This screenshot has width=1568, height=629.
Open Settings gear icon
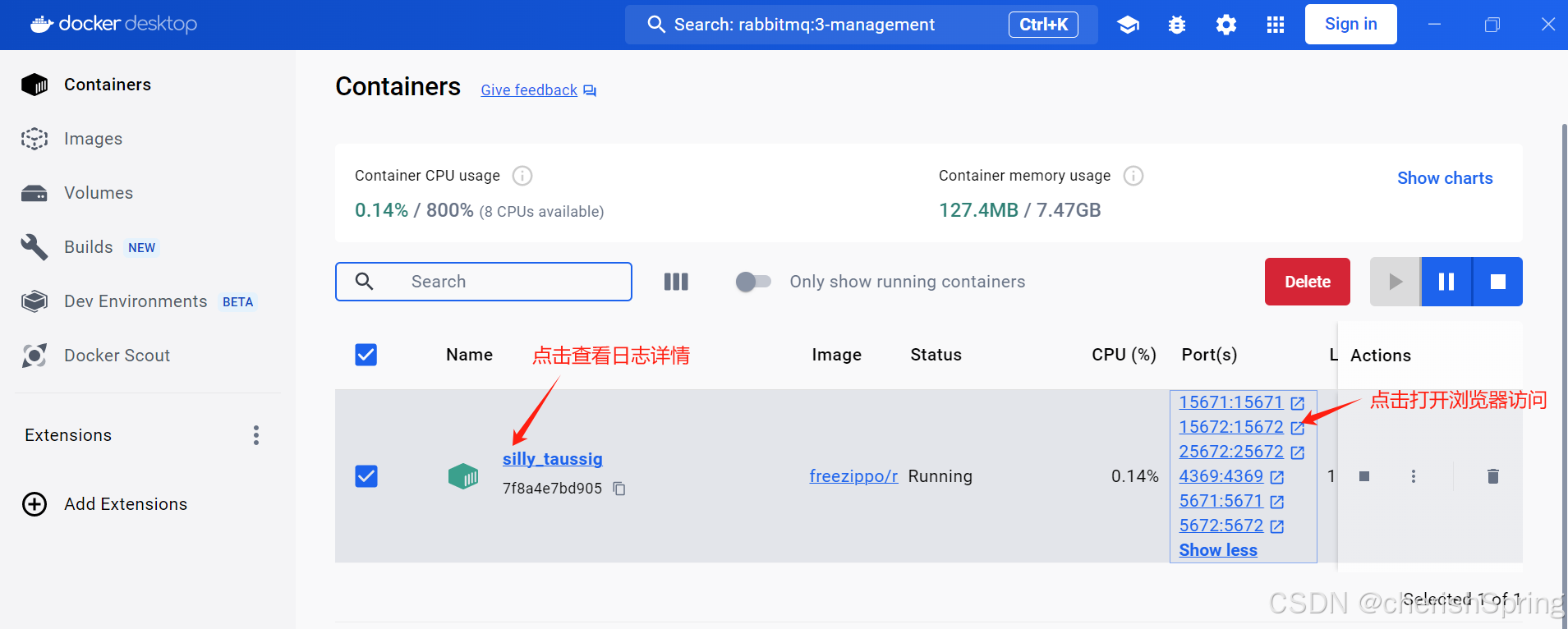tap(1226, 25)
